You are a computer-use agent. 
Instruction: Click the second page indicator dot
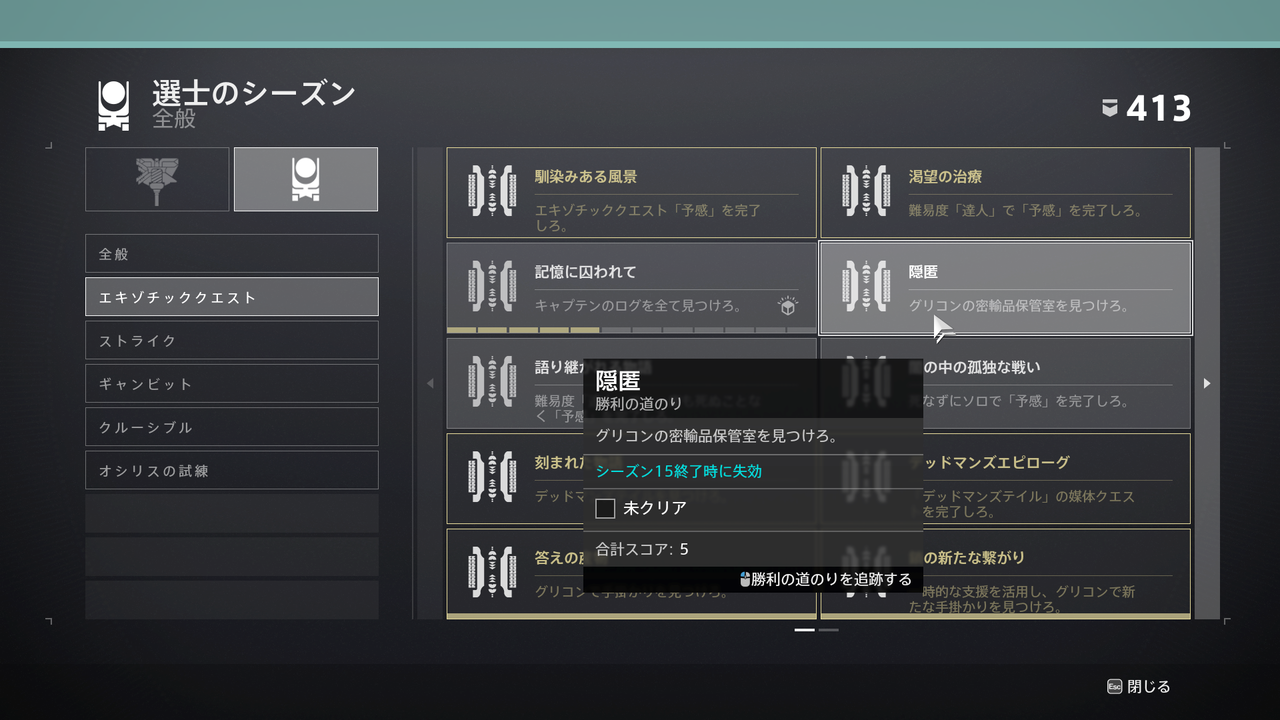[x=829, y=630]
